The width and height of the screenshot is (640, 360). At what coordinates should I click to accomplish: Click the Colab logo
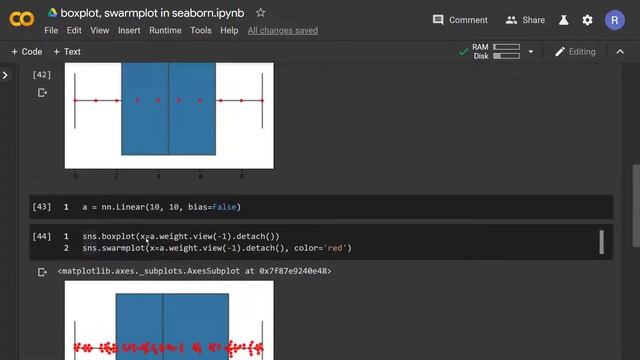click(22, 19)
